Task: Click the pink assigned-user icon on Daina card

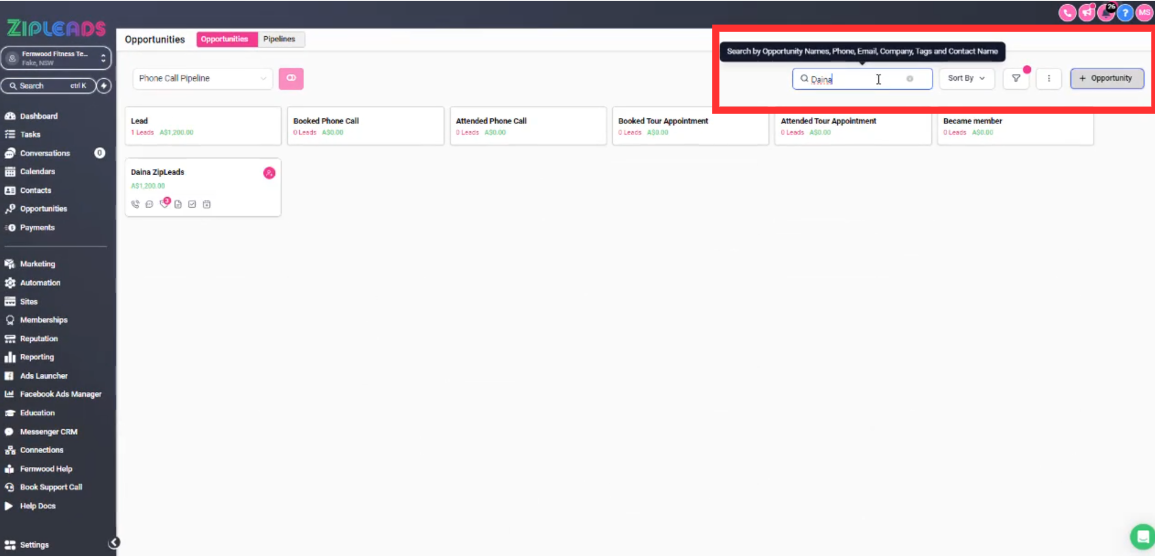Action: pyautogui.click(x=269, y=173)
